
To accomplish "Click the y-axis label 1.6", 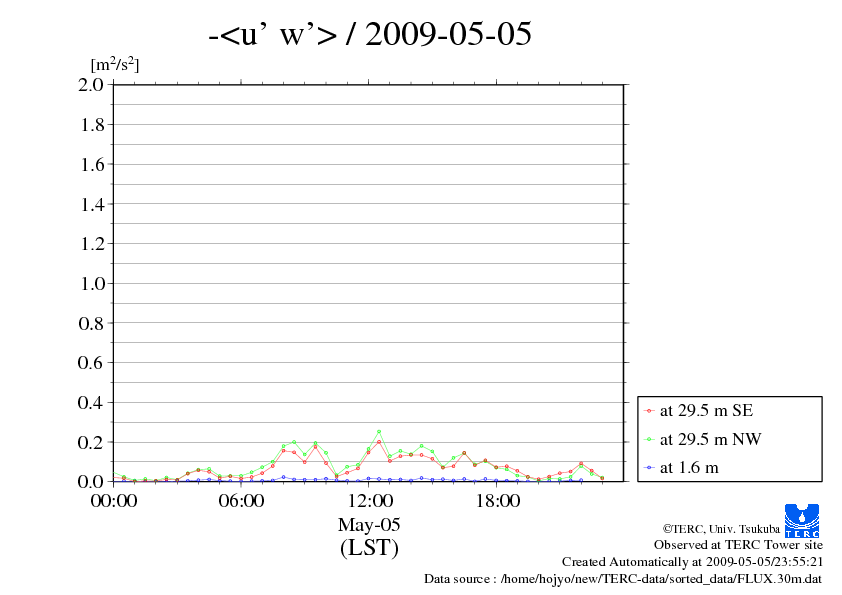I will point(92,164).
